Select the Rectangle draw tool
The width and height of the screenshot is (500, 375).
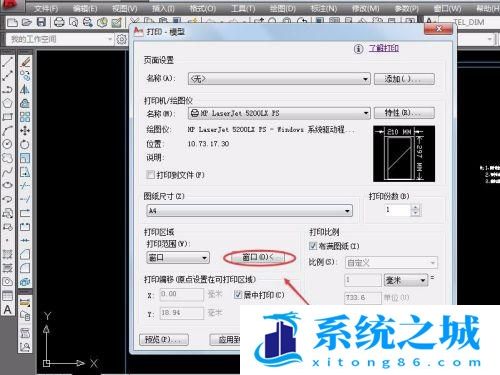coord(8,117)
